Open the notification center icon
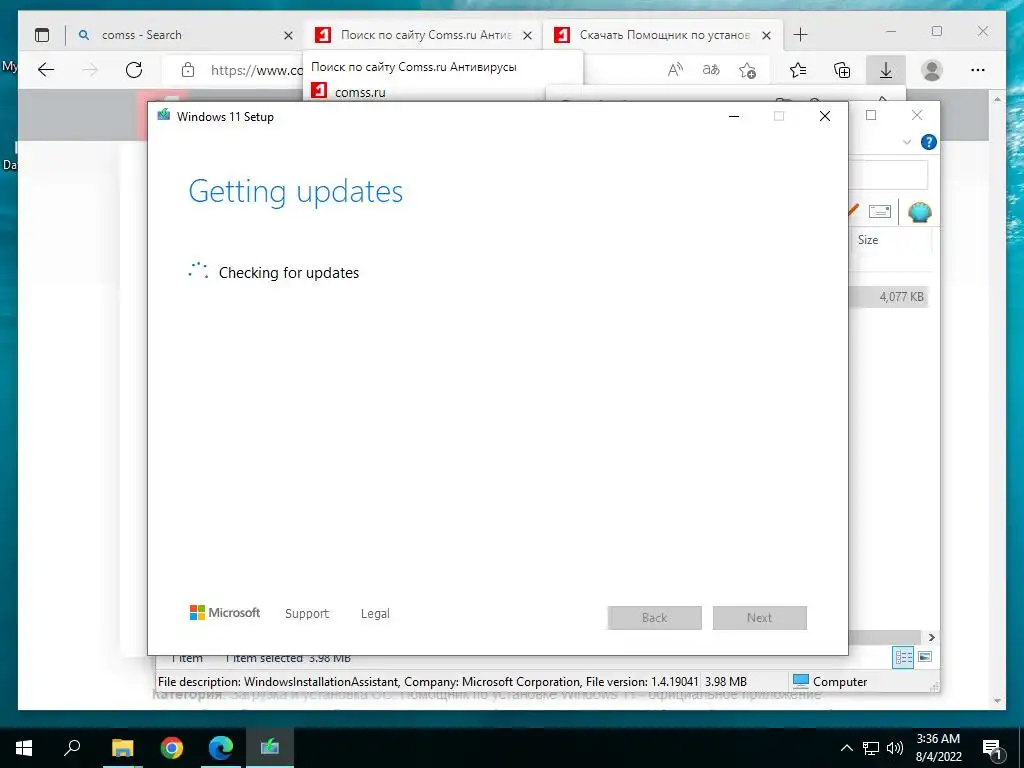Image resolution: width=1024 pixels, height=768 pixels. (x=992, y=749)
